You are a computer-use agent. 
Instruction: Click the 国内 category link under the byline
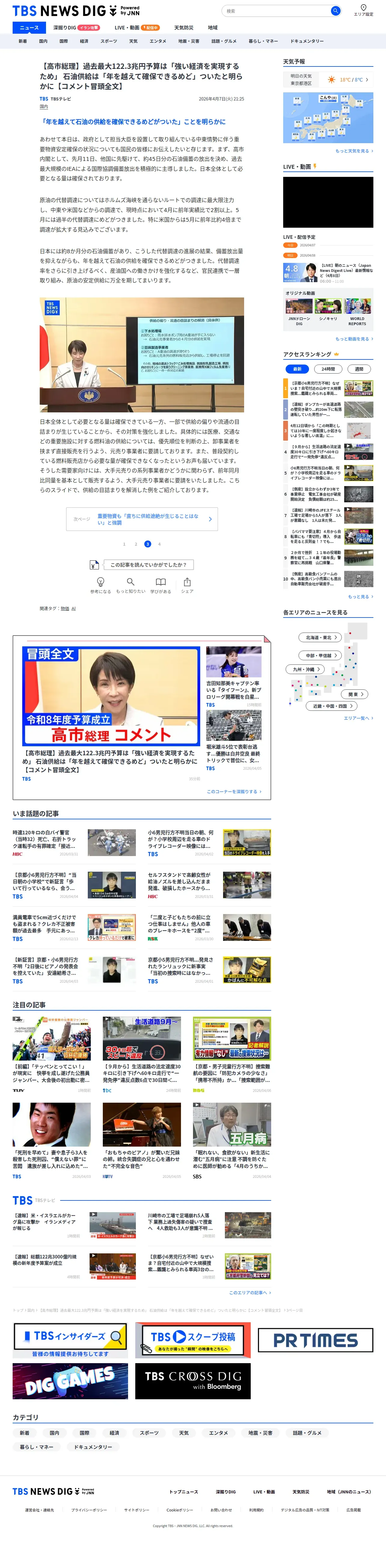pyautogui.click(x=44, y=106)
